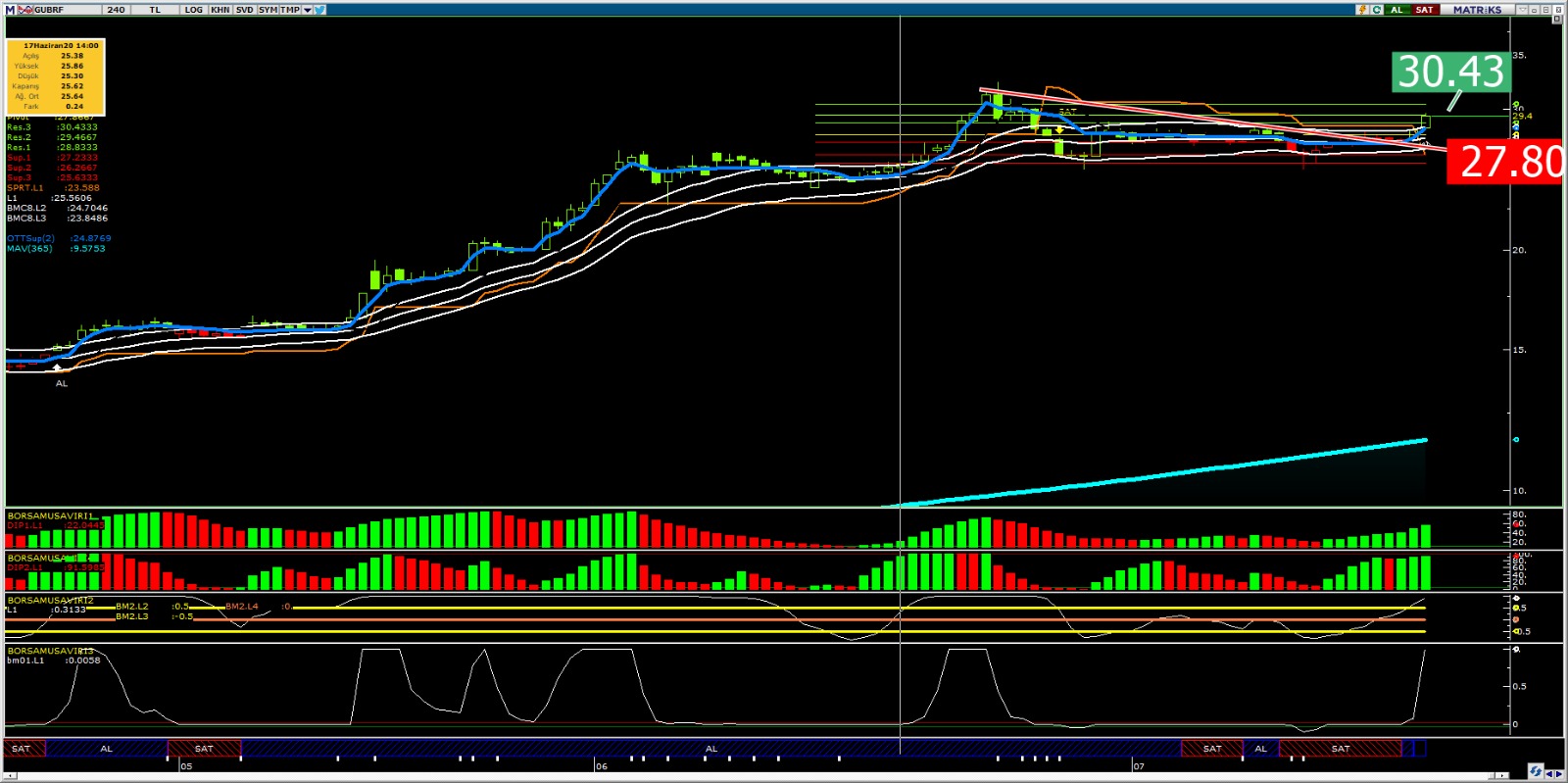Open the SYM menu item
1568x783 pixels.
pos(268,10)
